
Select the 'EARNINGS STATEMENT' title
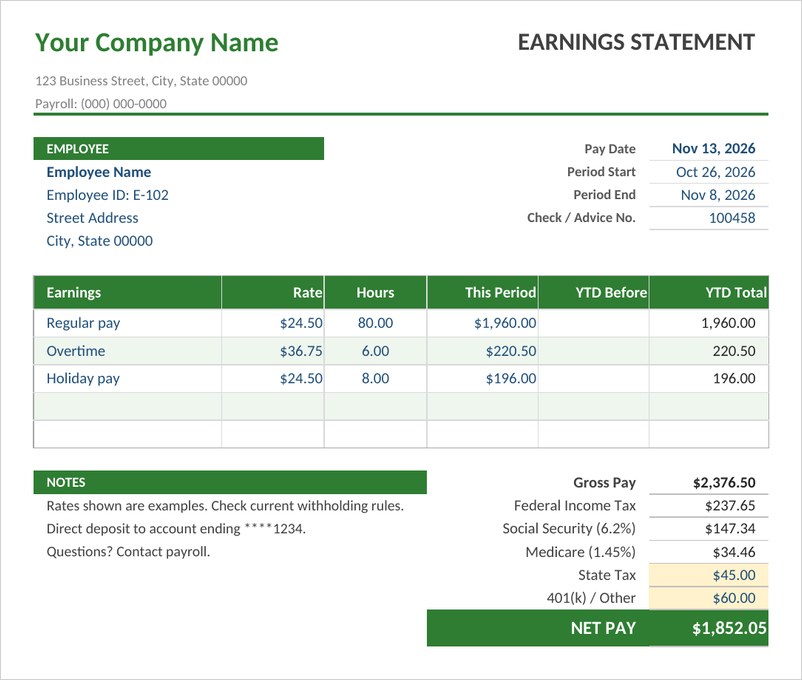coord(636,42)
